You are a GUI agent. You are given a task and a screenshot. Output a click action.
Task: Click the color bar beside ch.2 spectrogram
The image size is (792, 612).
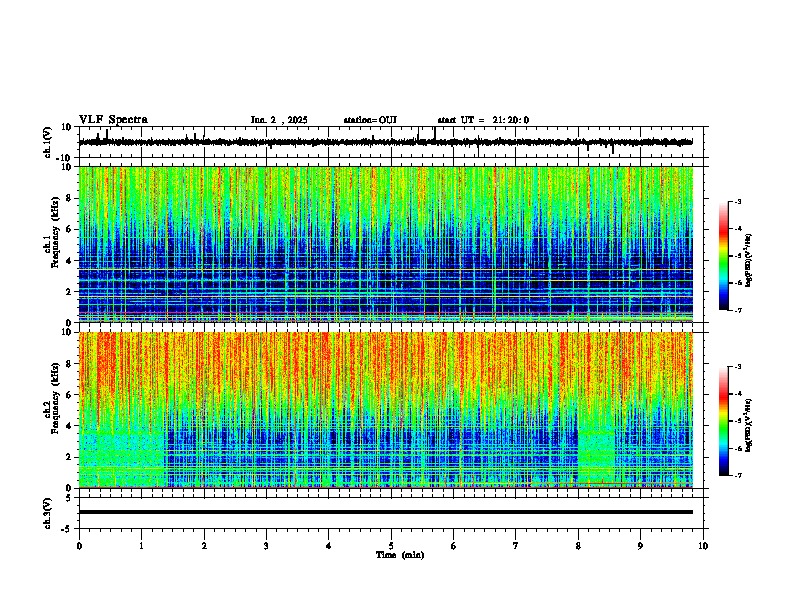724,421
